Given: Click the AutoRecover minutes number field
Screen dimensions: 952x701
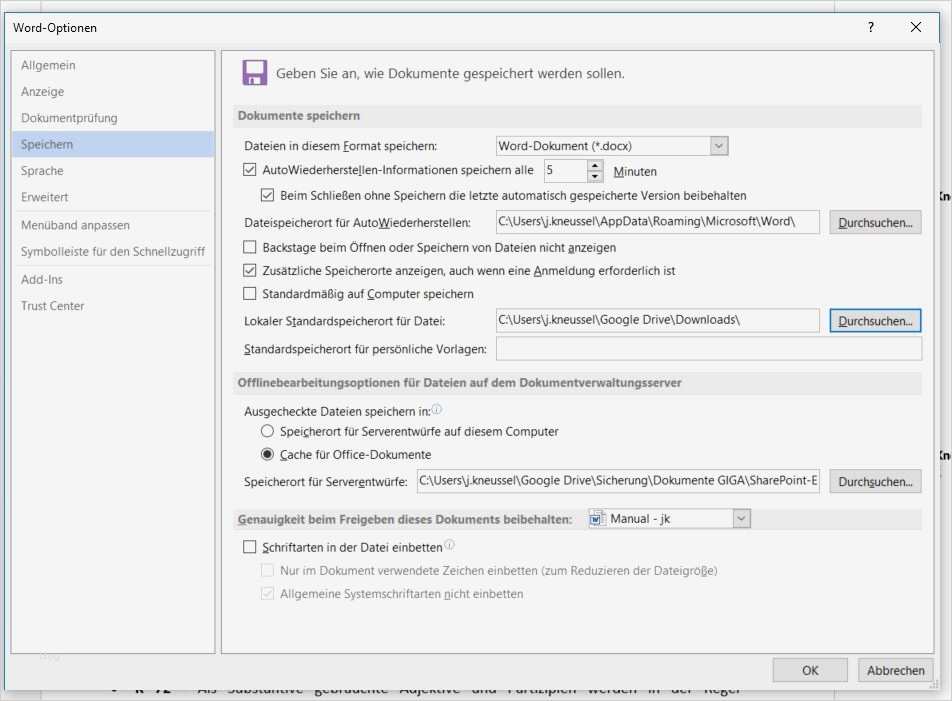Looking at the screenshot, I should click(x=565, y=171).
